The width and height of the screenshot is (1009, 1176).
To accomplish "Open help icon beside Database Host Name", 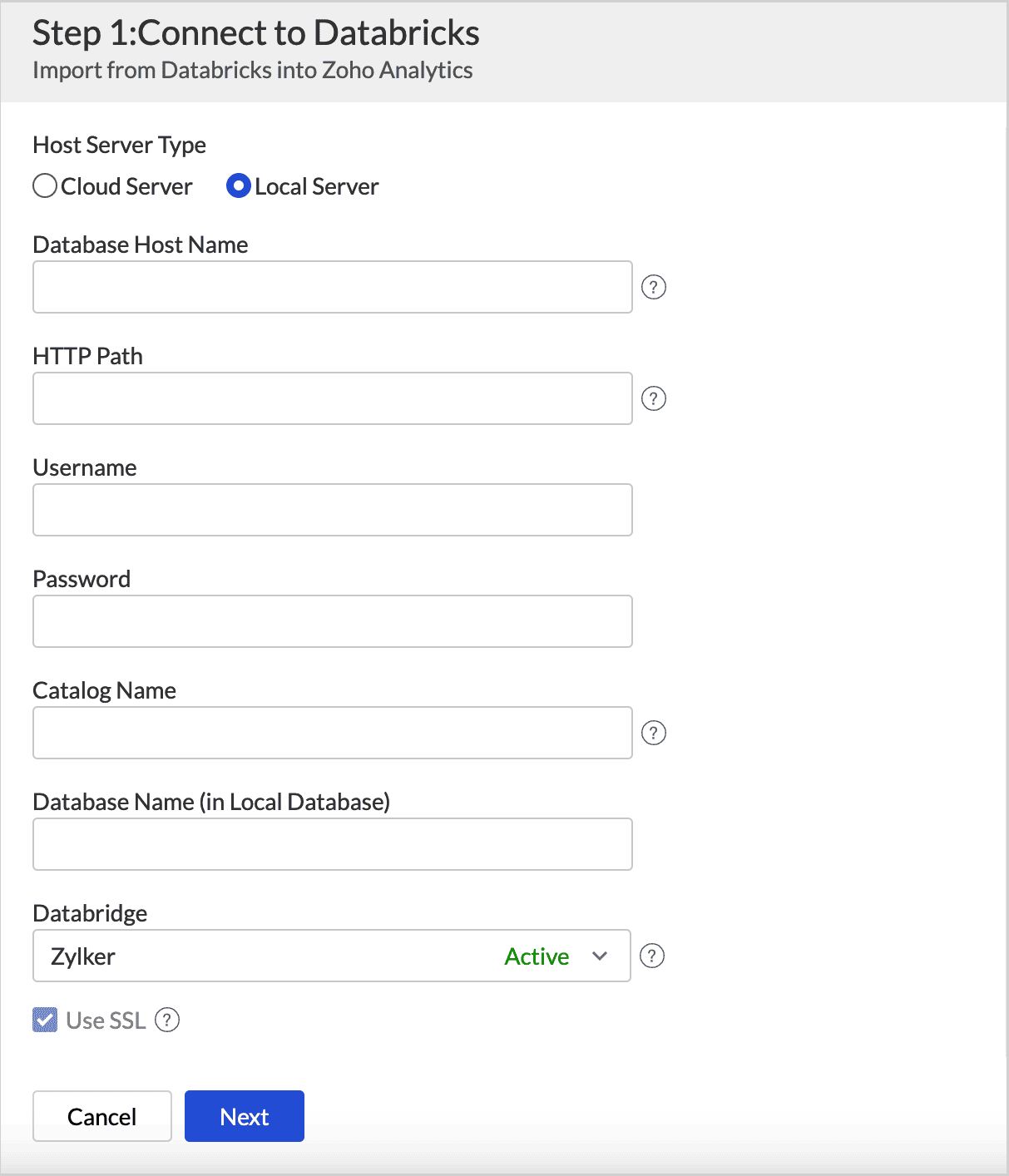I will 654,287.
